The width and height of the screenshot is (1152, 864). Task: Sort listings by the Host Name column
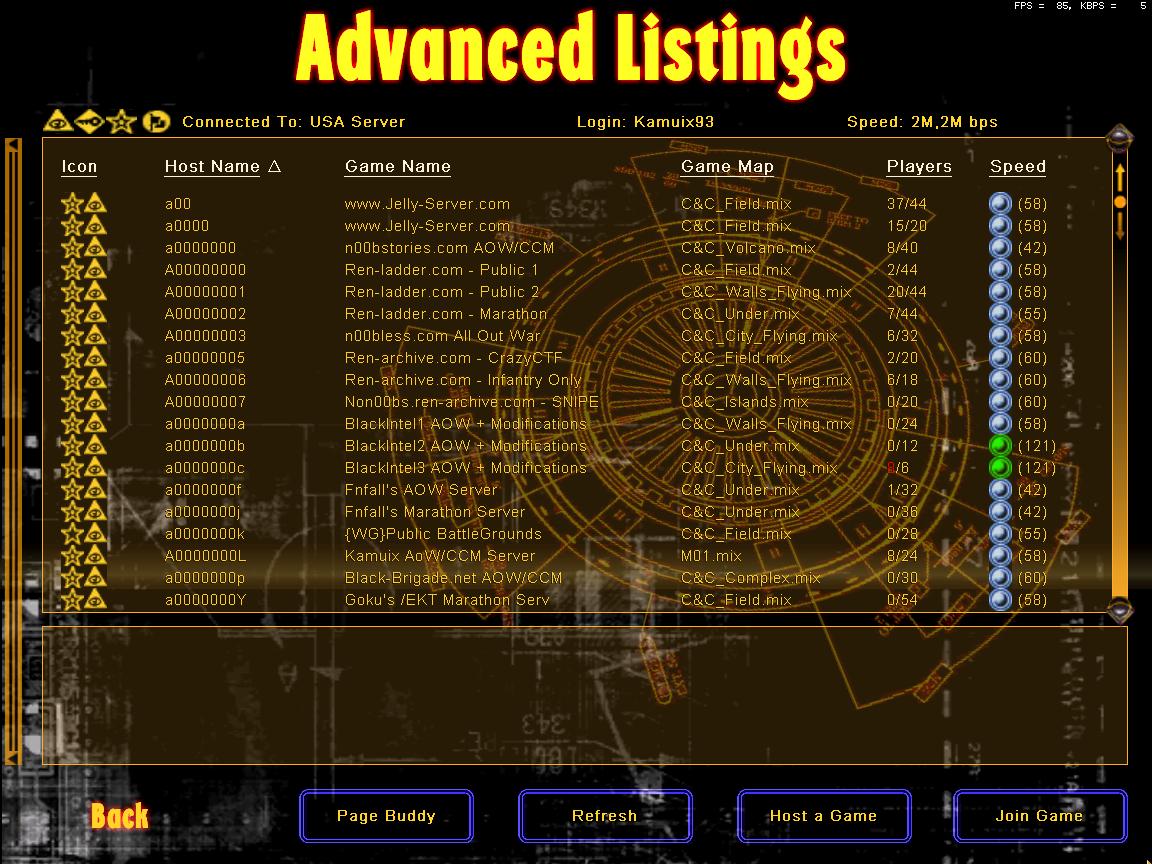pos(212,167)
